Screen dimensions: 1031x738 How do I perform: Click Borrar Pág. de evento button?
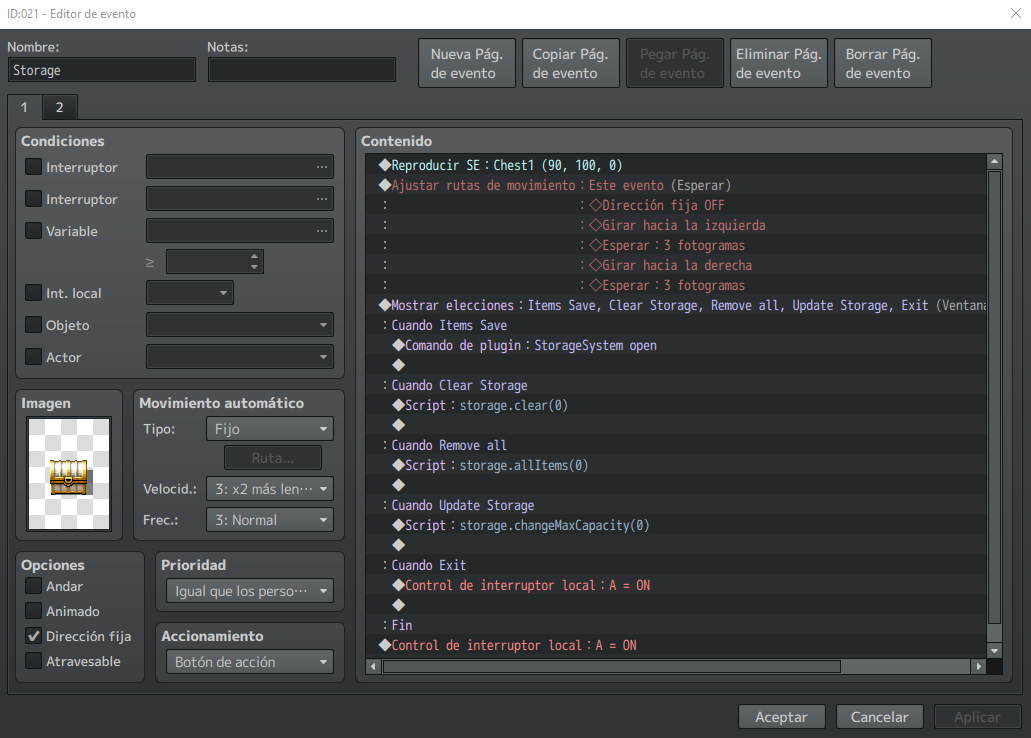coord(882,63)
